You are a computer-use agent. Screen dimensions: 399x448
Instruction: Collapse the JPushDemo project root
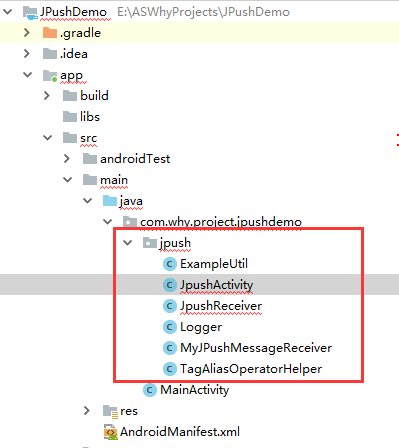pyautogui.click(x=7, y=12)
